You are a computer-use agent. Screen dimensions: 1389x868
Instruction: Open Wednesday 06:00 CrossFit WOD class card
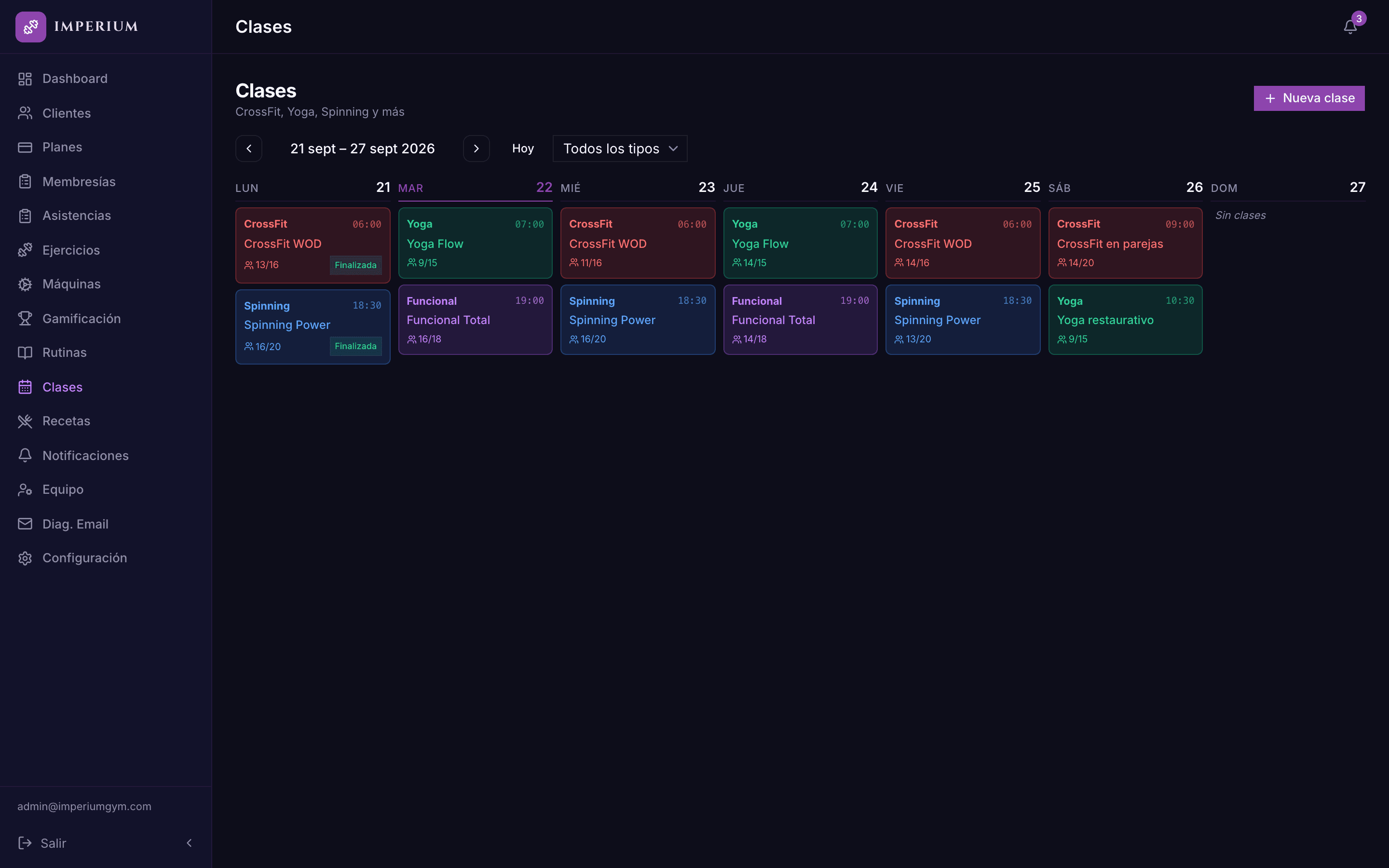[638, 243]
